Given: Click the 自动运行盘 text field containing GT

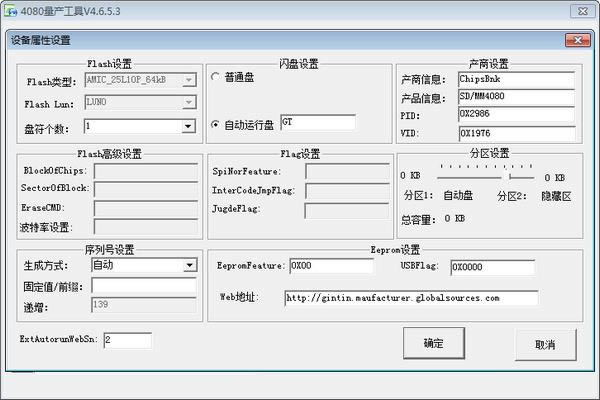Looking at the screenshot, I should point(318,122).
